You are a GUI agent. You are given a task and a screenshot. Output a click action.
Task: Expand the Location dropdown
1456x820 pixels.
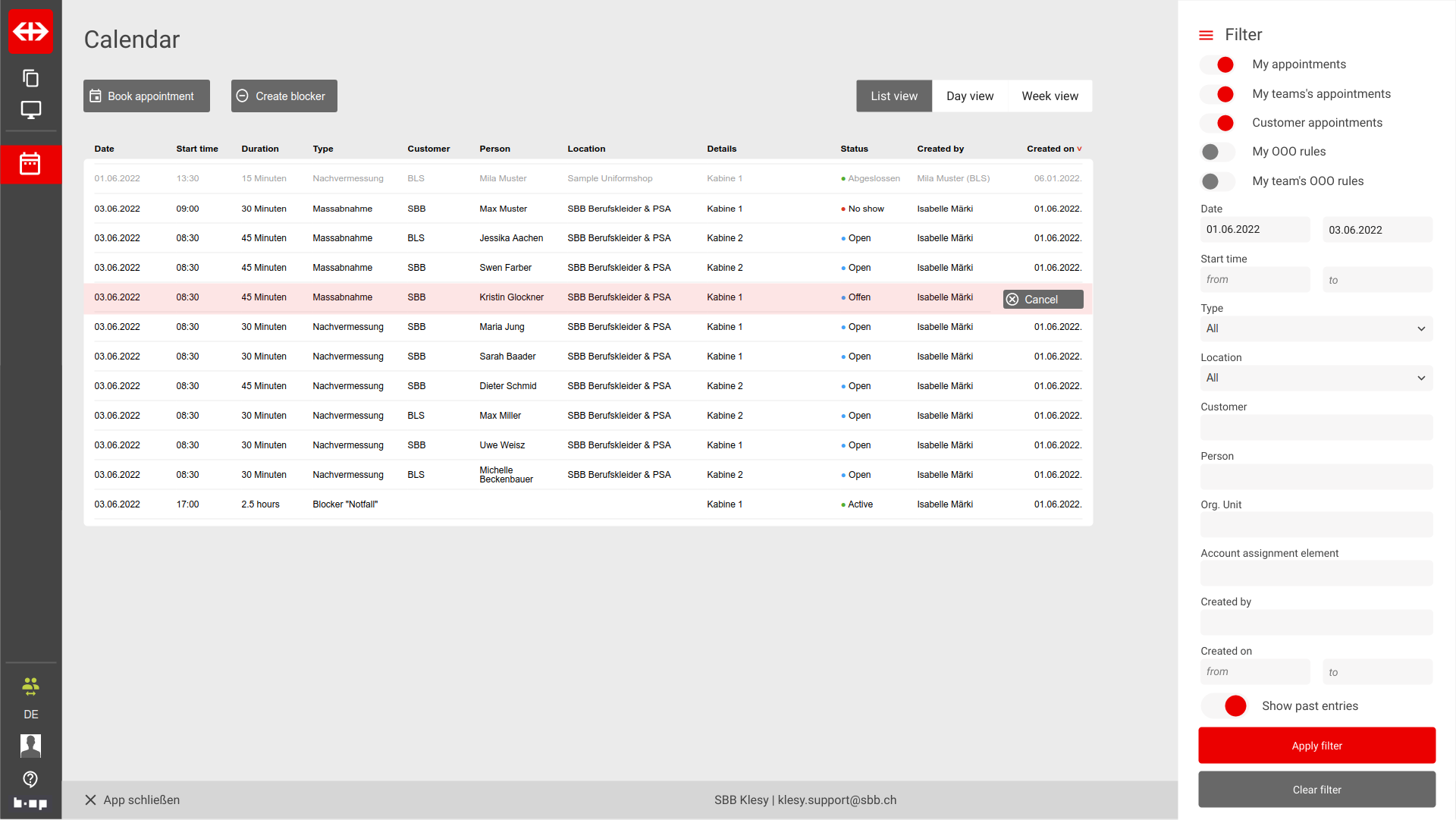(x=1316, y=378)
